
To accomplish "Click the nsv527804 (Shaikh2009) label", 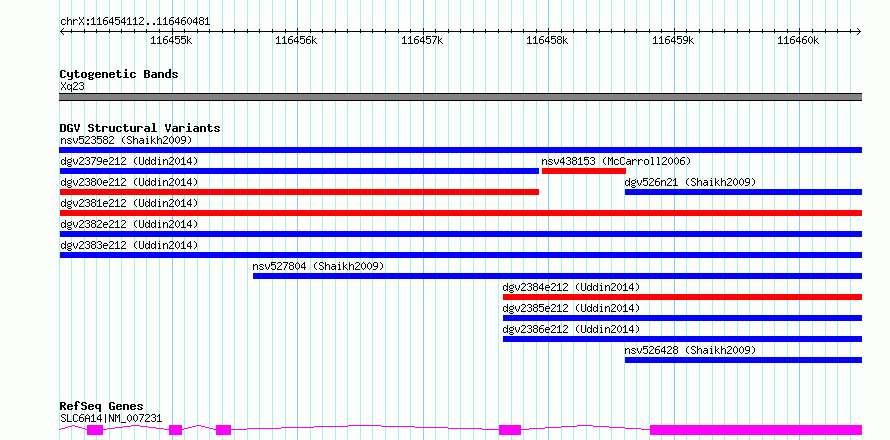I will [x=318, y=266].
